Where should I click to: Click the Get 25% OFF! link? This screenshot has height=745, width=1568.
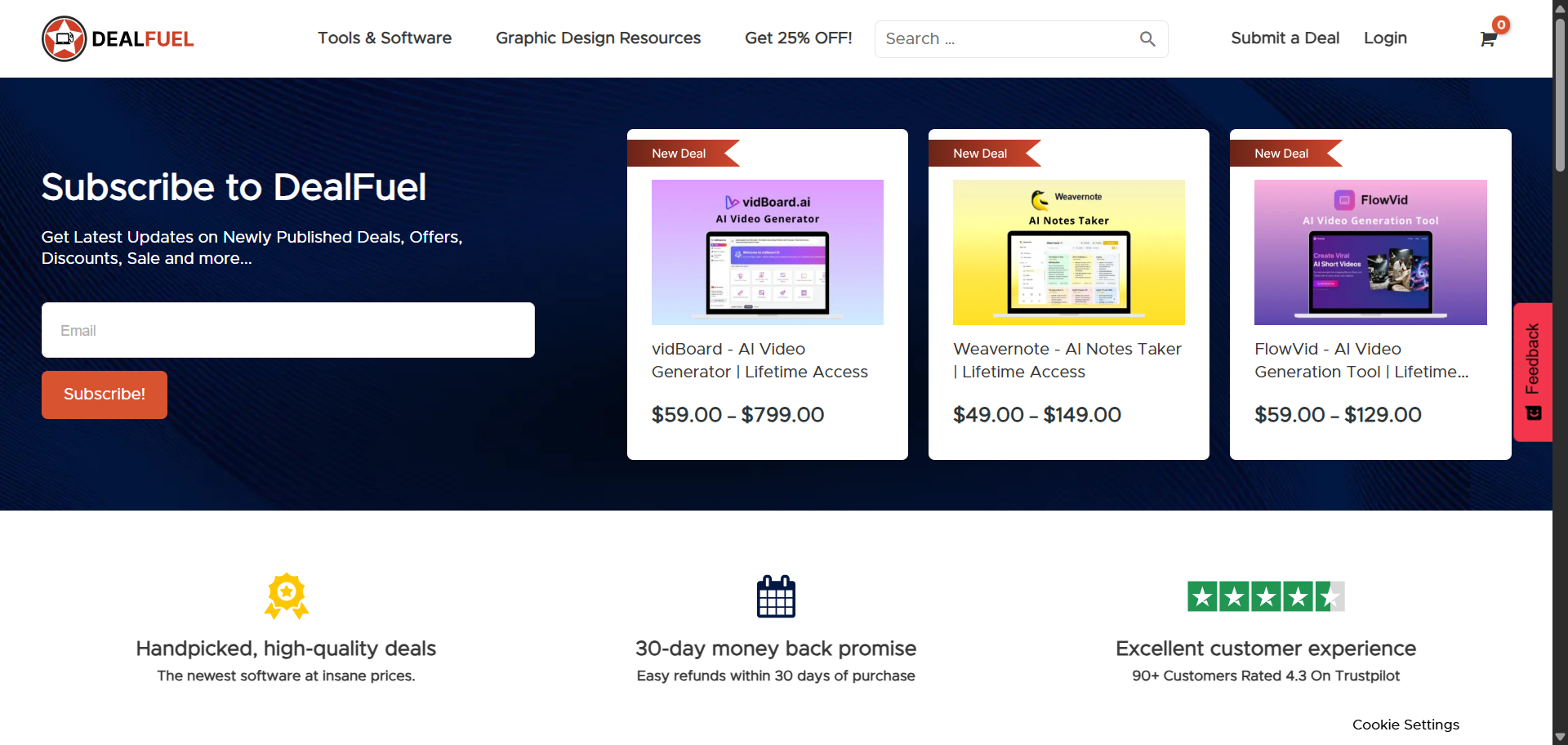[x=798, y=38]
